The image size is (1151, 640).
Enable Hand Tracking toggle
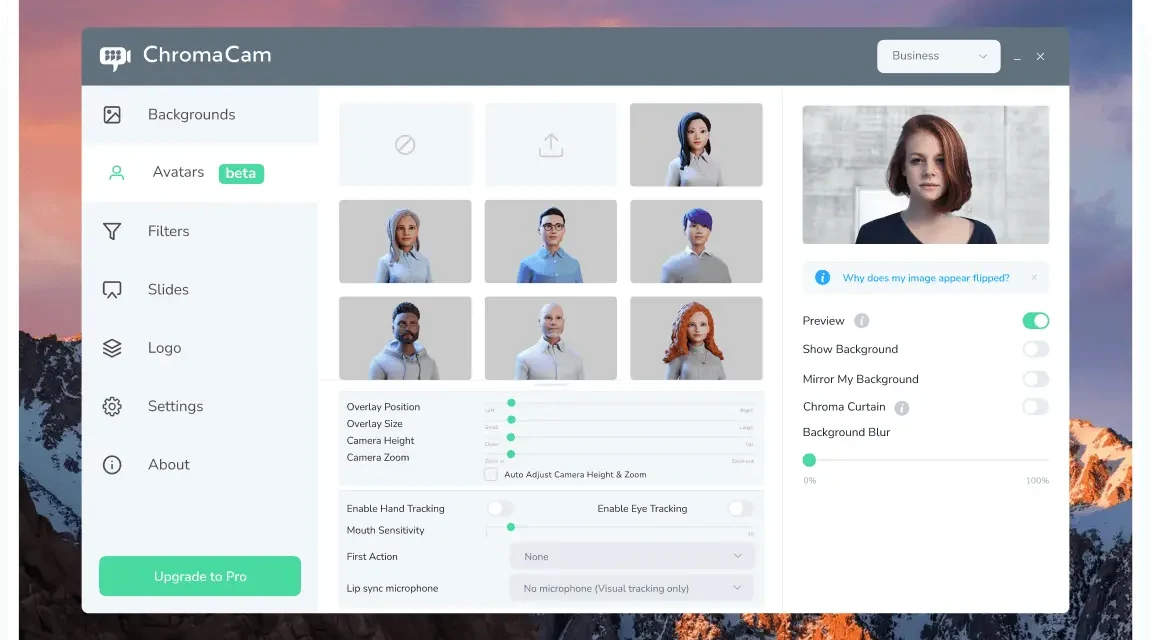pos(500,509)
